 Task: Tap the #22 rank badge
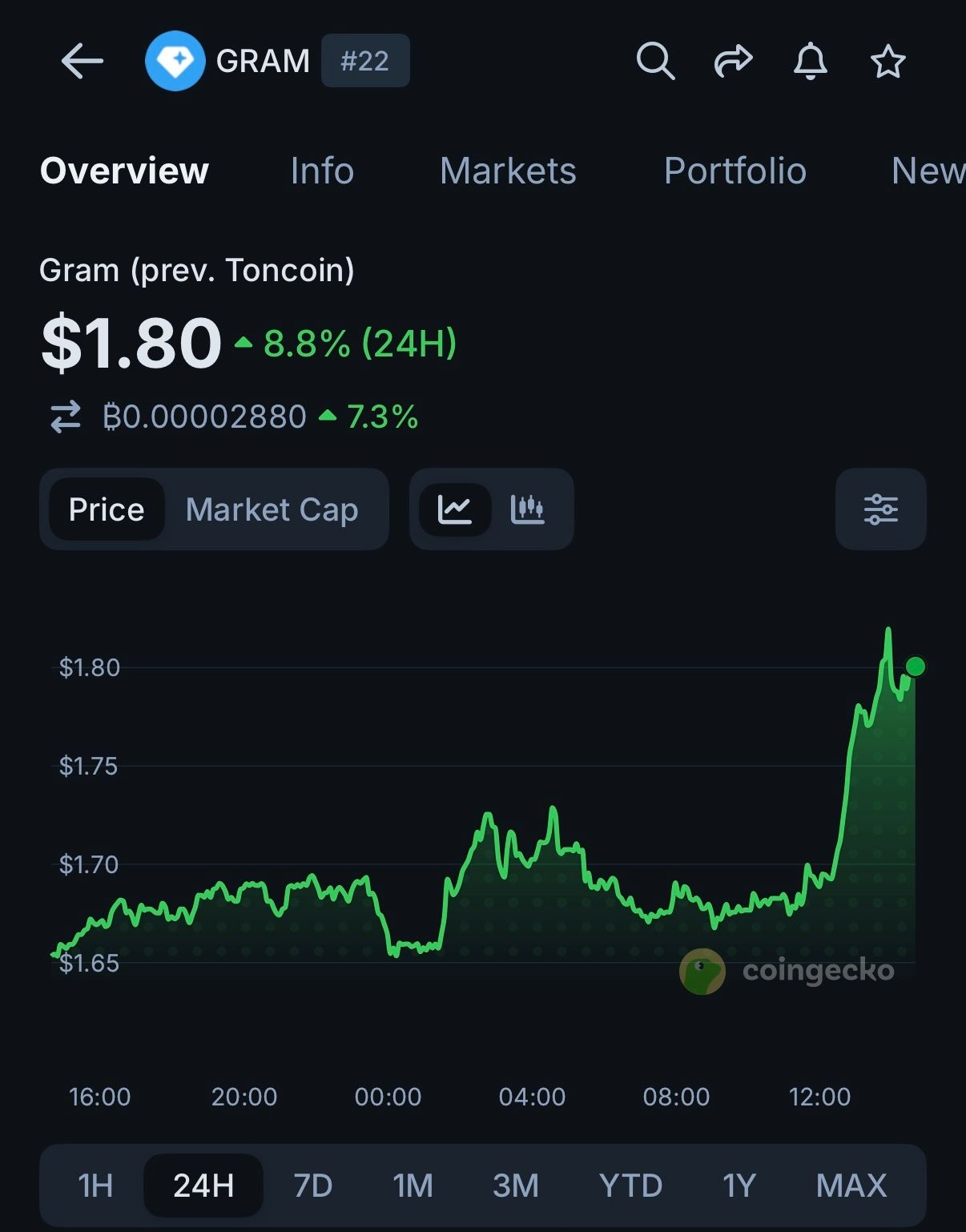[365, 61]
